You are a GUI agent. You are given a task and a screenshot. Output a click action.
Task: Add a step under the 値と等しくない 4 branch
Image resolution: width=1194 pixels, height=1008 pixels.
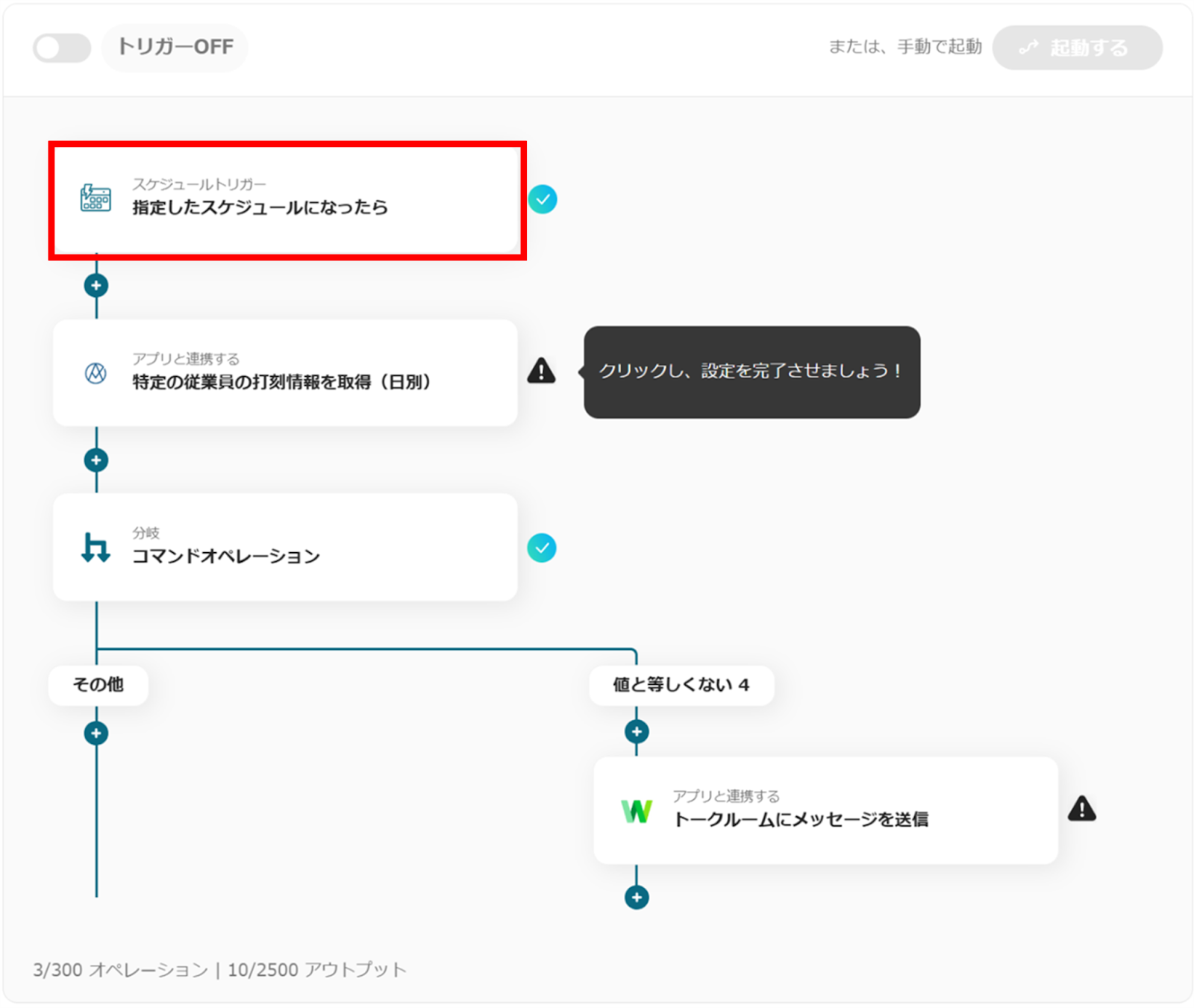coord(637,732)
